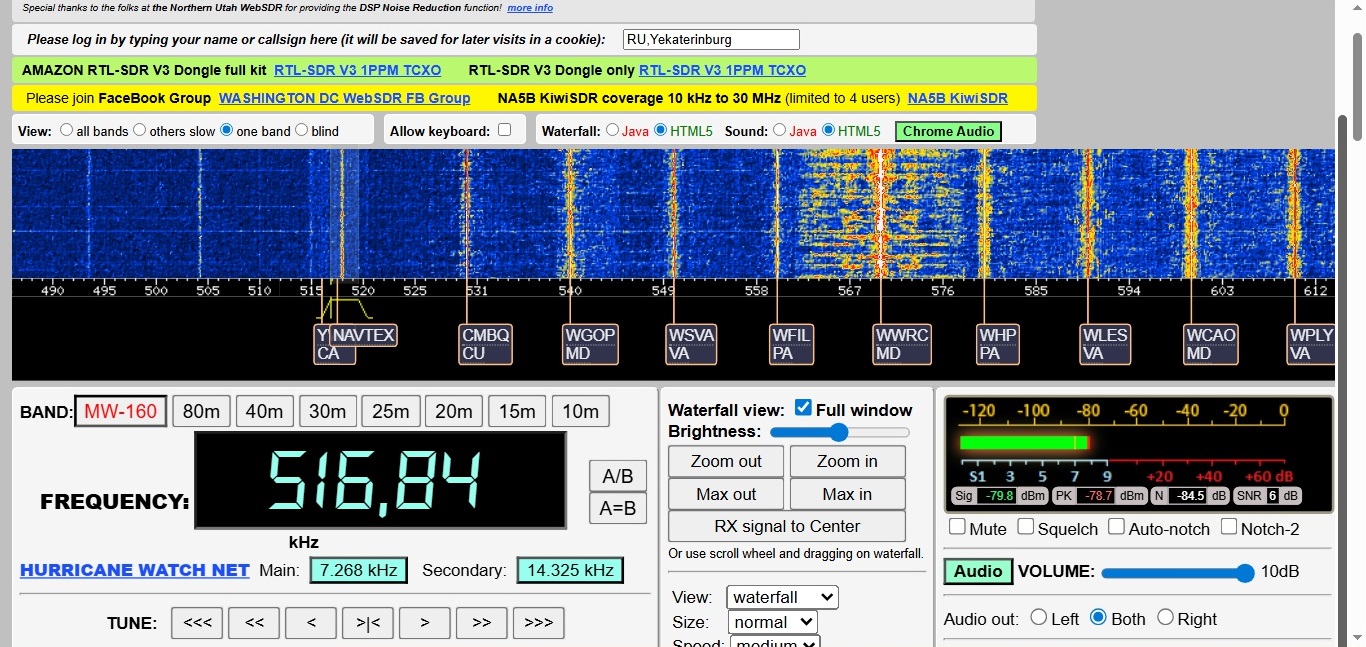
Task: Enable the Mute checkbox
Action: coord(958,527)
